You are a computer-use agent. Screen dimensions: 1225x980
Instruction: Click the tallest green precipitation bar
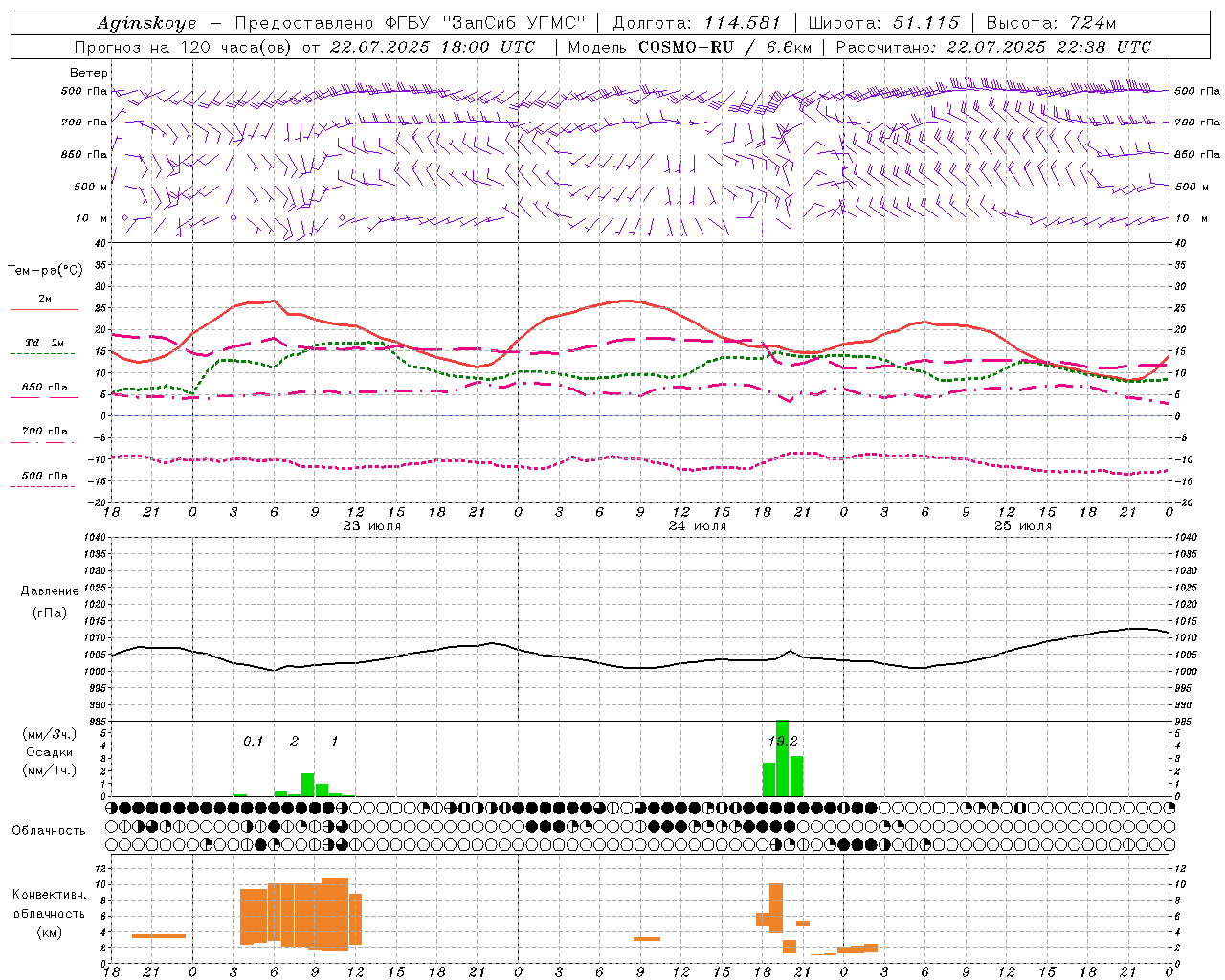click(x=782, y=758)
